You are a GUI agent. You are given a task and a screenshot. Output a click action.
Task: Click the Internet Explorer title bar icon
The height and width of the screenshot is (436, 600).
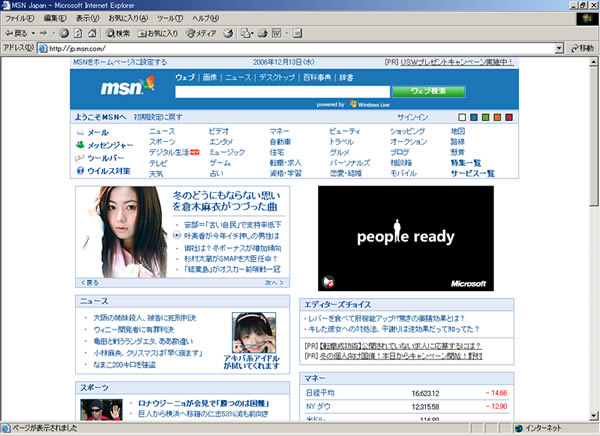[5, 5]
